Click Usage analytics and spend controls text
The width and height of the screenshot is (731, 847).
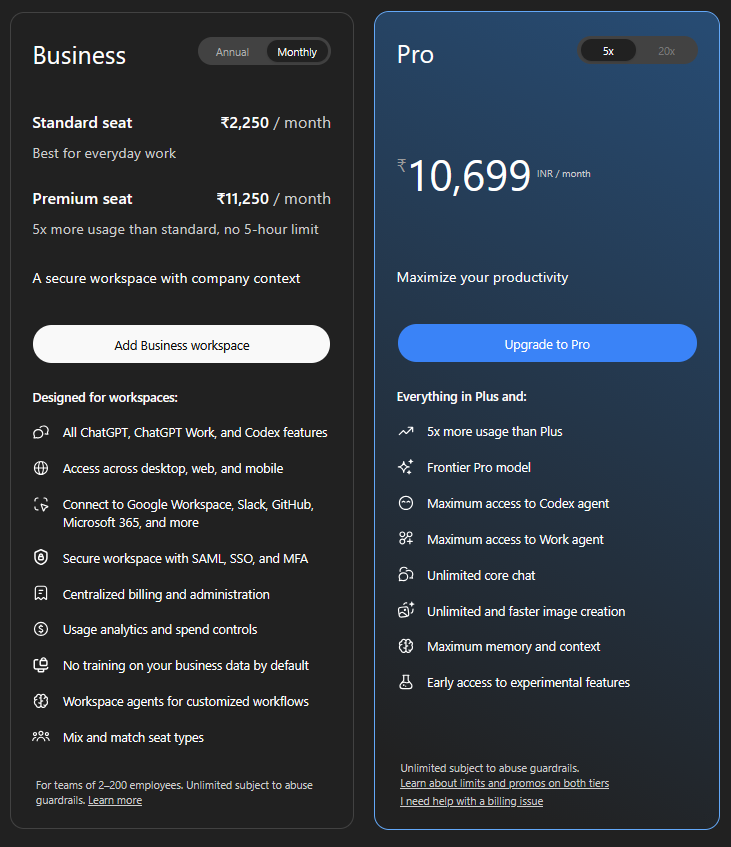click(160, 630)
